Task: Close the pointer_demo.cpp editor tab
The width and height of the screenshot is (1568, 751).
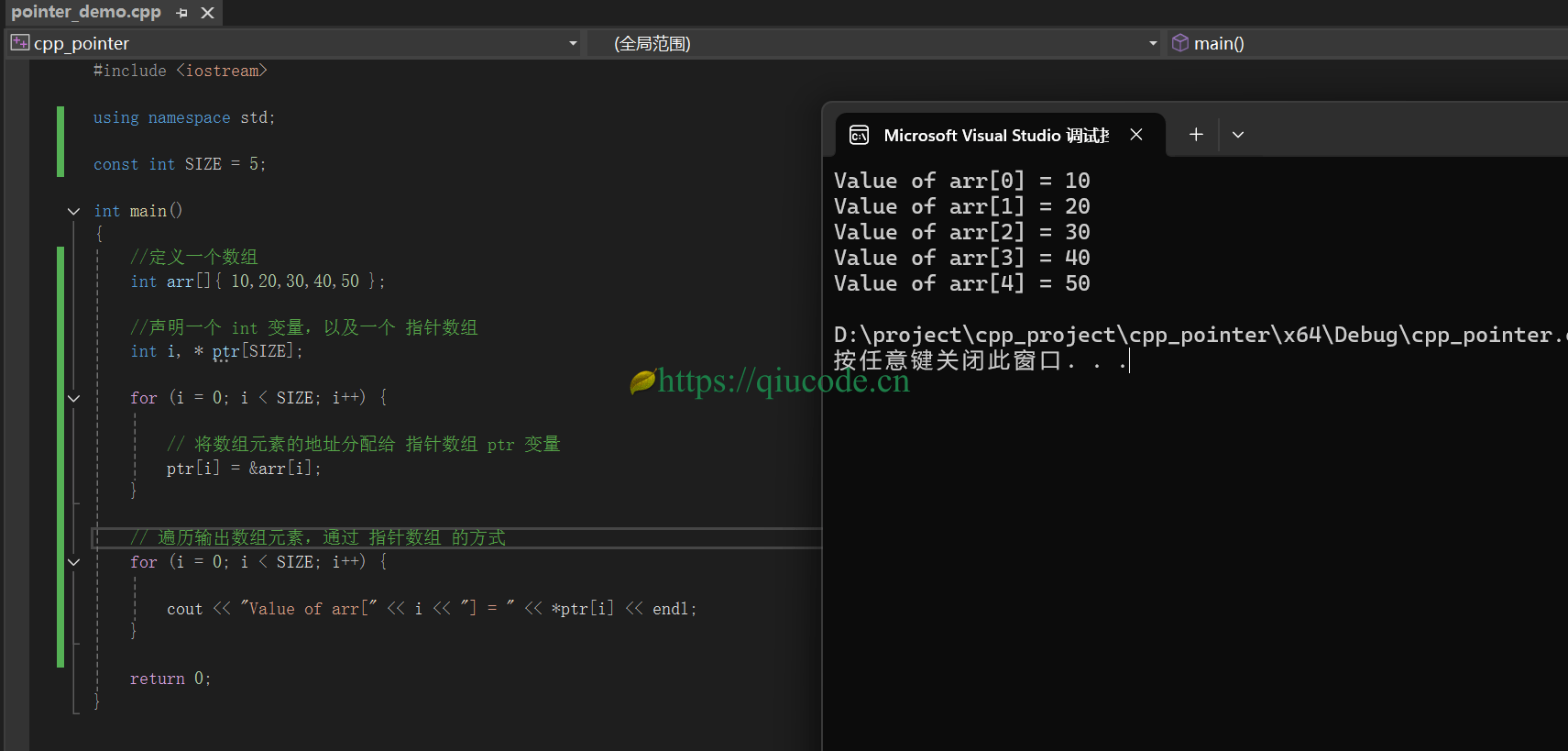Action: 208,13
